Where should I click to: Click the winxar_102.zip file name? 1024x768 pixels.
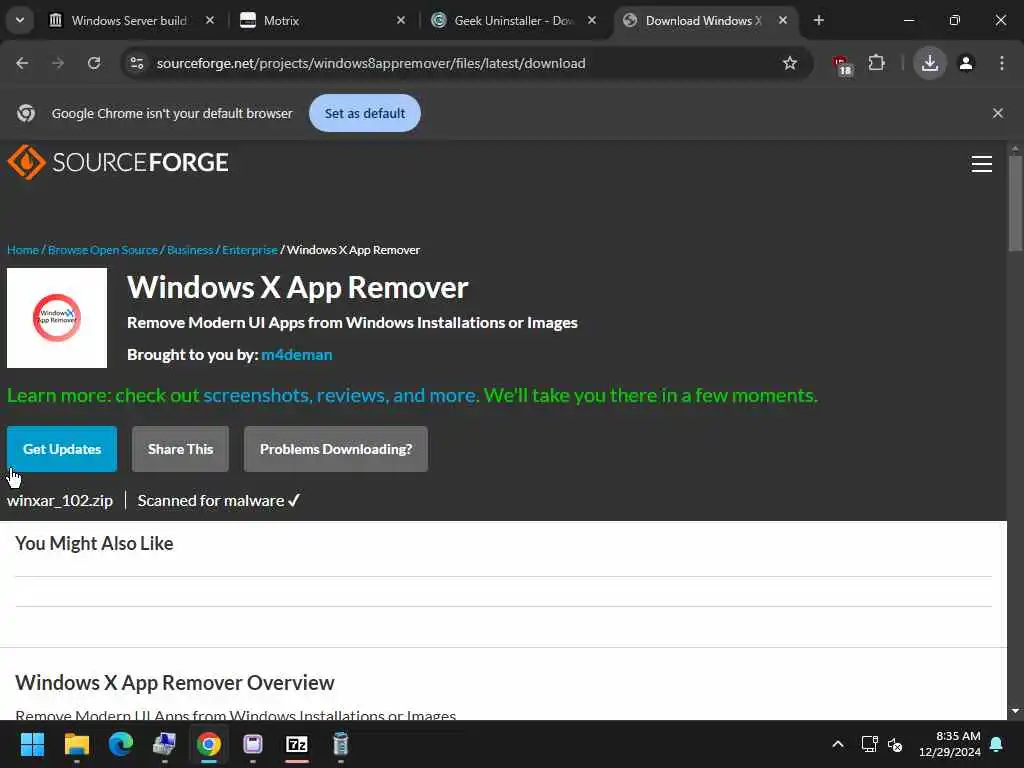(x=60, y=500)
